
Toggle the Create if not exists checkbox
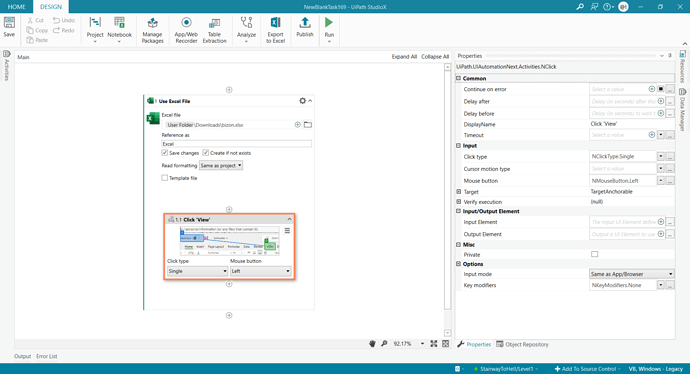[206, 153]
